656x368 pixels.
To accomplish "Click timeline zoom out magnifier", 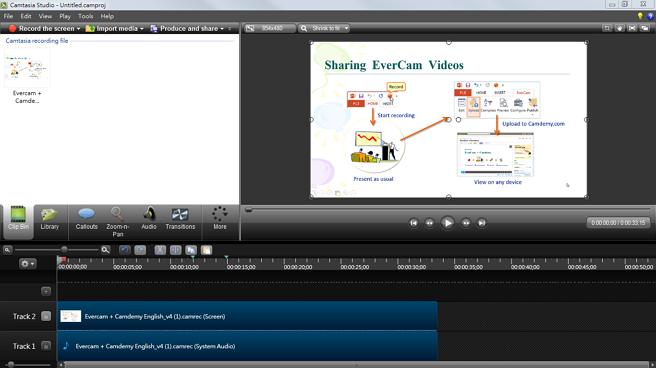I will click(x=7, y=250).
